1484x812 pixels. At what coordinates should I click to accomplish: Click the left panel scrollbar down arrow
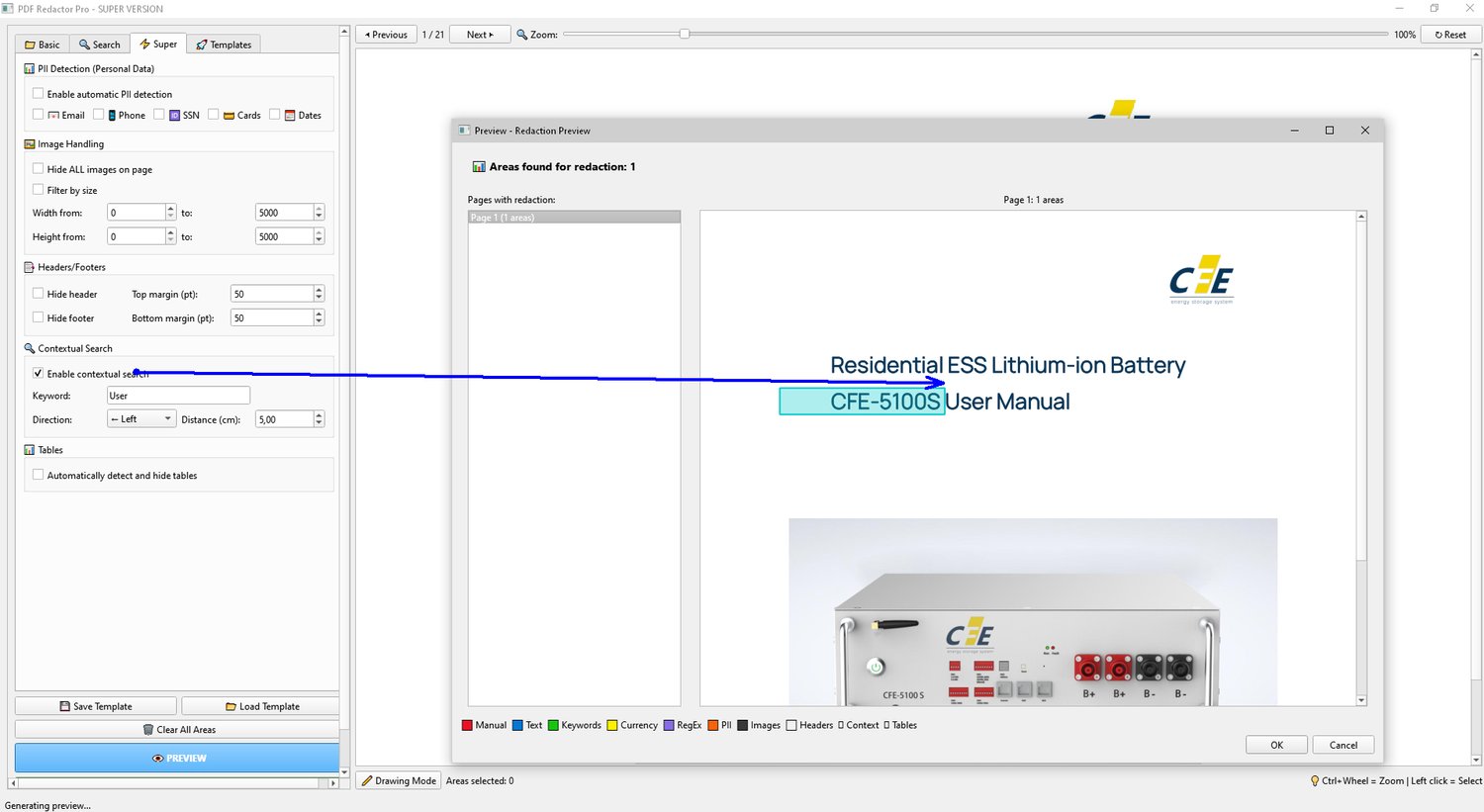pos(344,771)
